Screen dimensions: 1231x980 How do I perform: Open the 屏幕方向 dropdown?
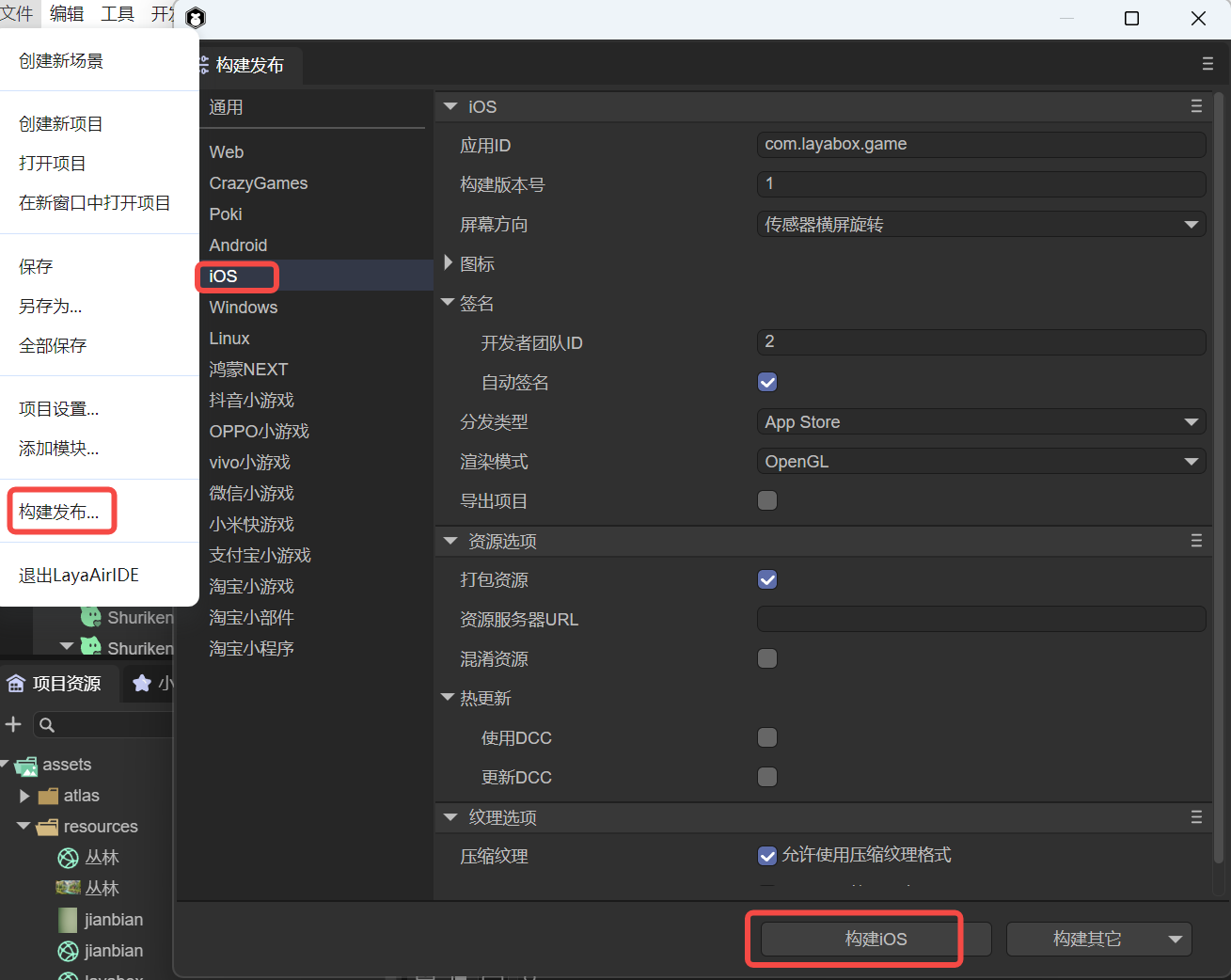pyautogui.click(x=981, y=225)
